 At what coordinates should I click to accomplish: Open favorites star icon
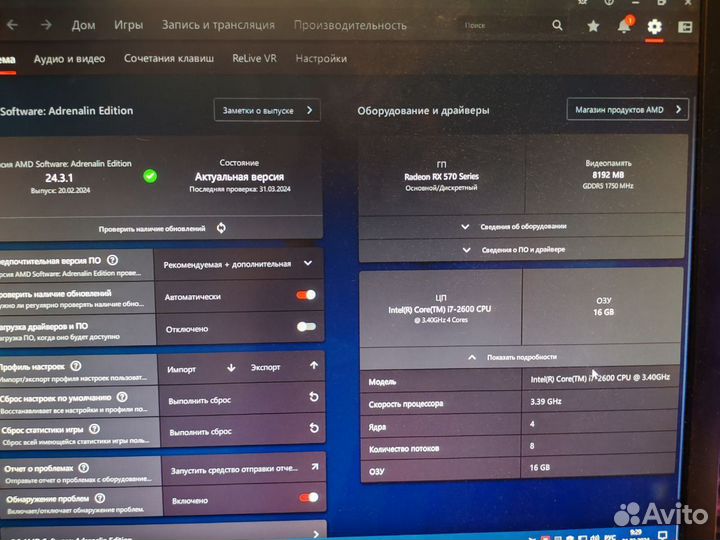point(593,26)
